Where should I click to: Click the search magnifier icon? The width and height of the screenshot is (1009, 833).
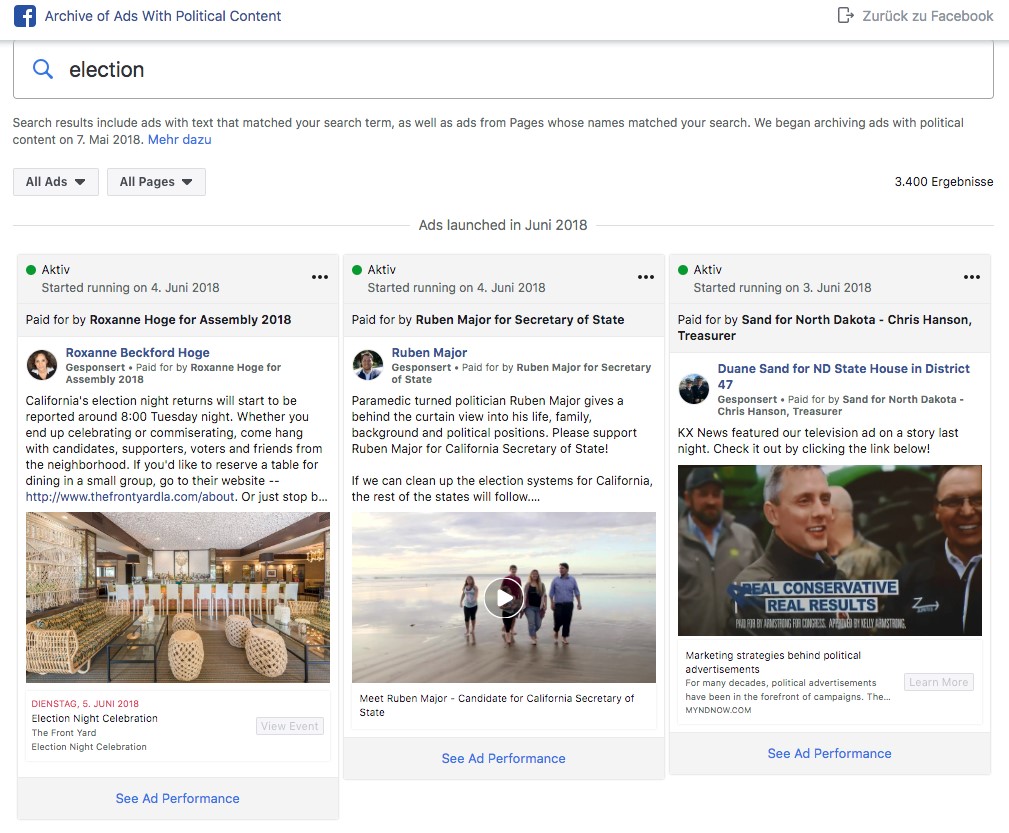tap(42, 69)
